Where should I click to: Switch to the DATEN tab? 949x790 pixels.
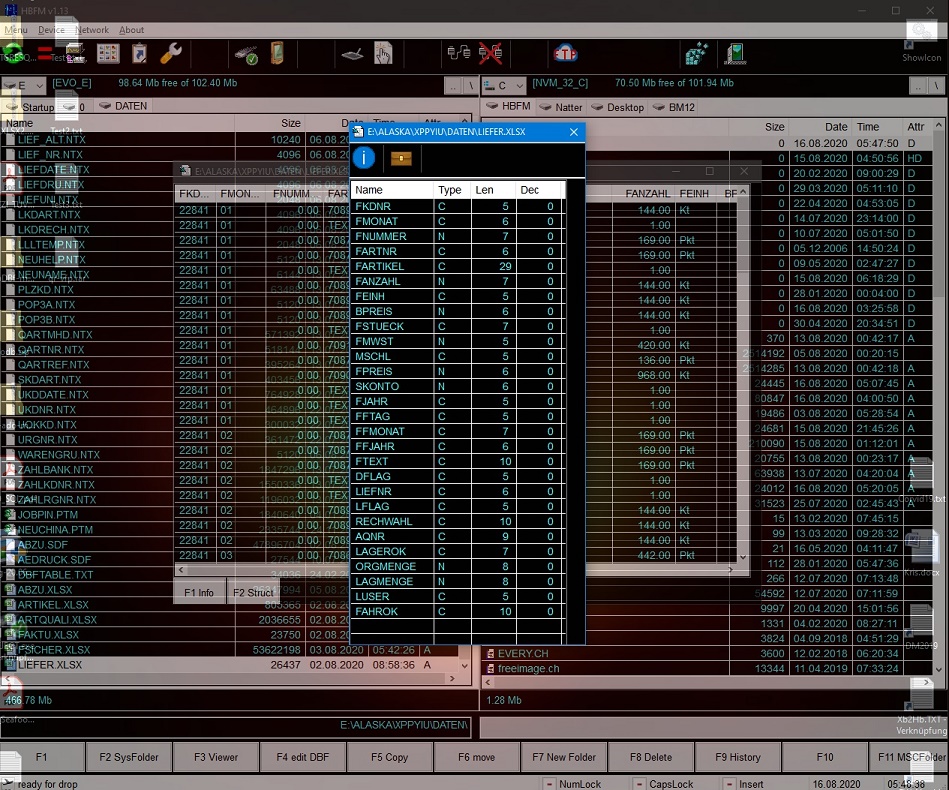[x=123, y=106]
